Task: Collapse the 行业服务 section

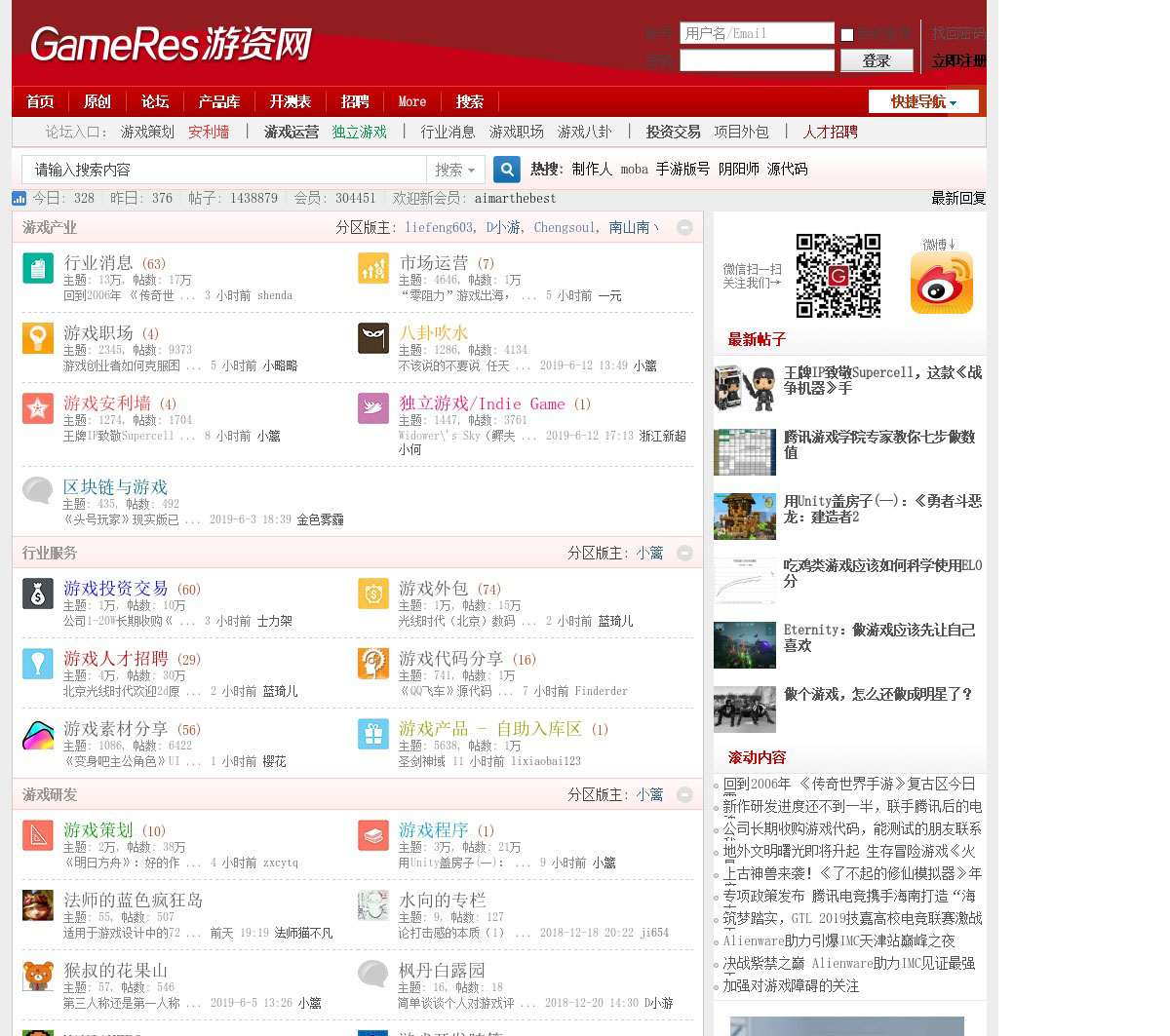Action: click(x=684, y=553)
